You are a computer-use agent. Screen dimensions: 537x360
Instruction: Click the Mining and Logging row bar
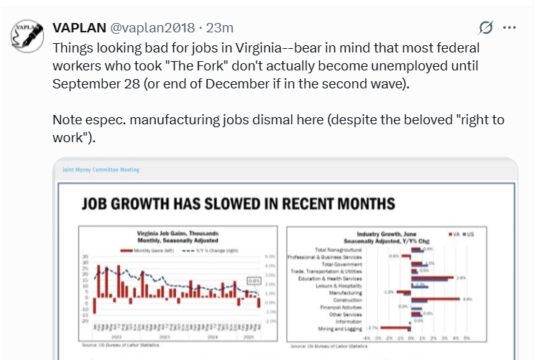click(x=395, y=328)
